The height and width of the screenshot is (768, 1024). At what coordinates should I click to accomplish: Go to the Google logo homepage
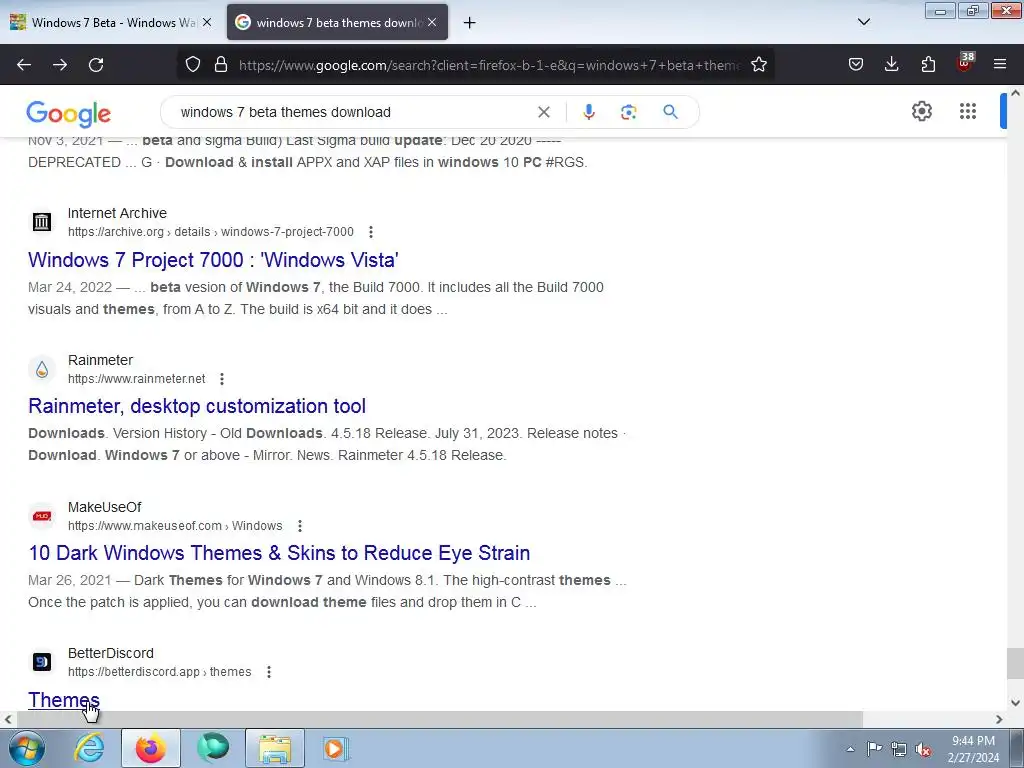coord(69,114)
